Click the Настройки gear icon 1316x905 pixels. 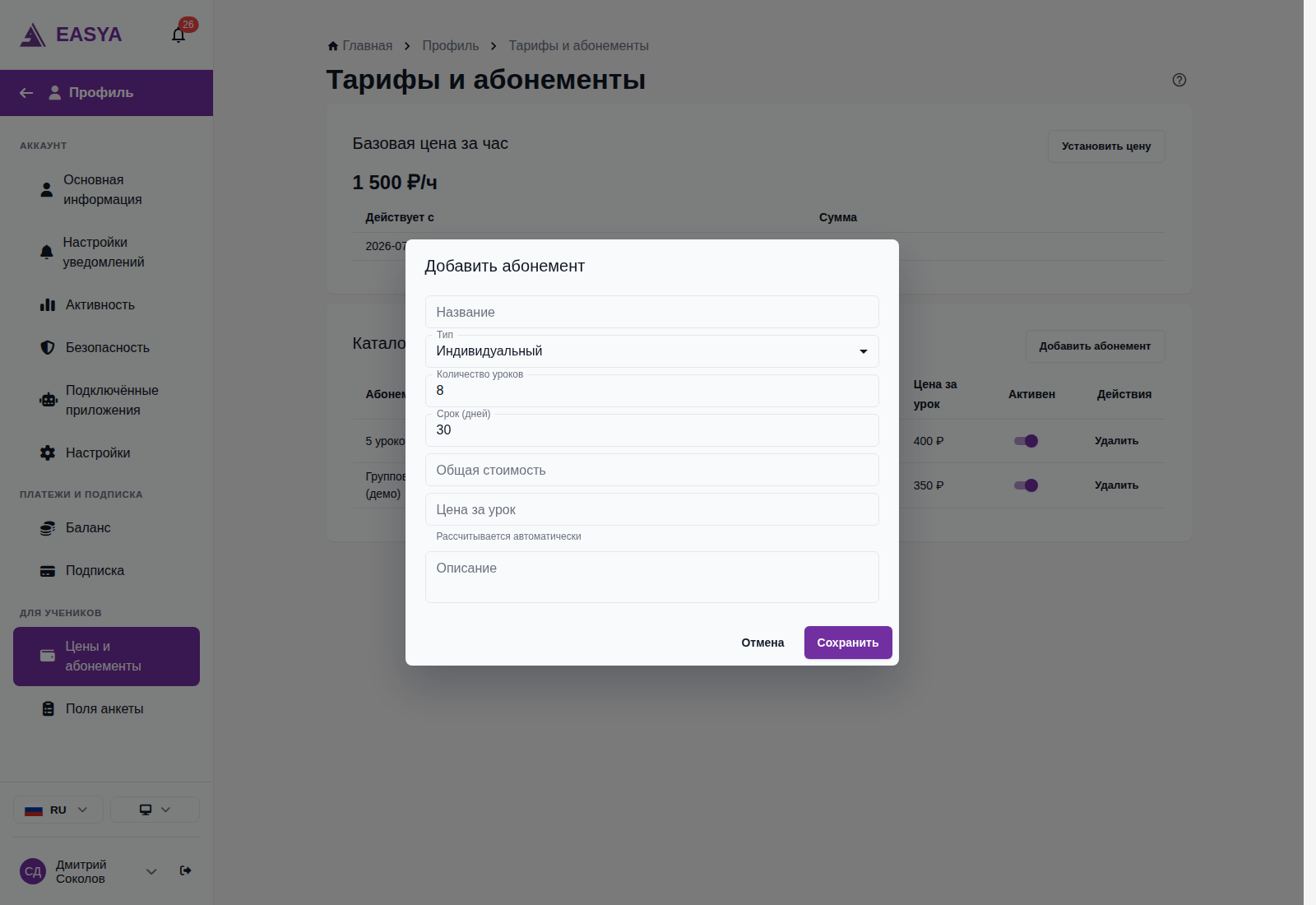[48, 453]
